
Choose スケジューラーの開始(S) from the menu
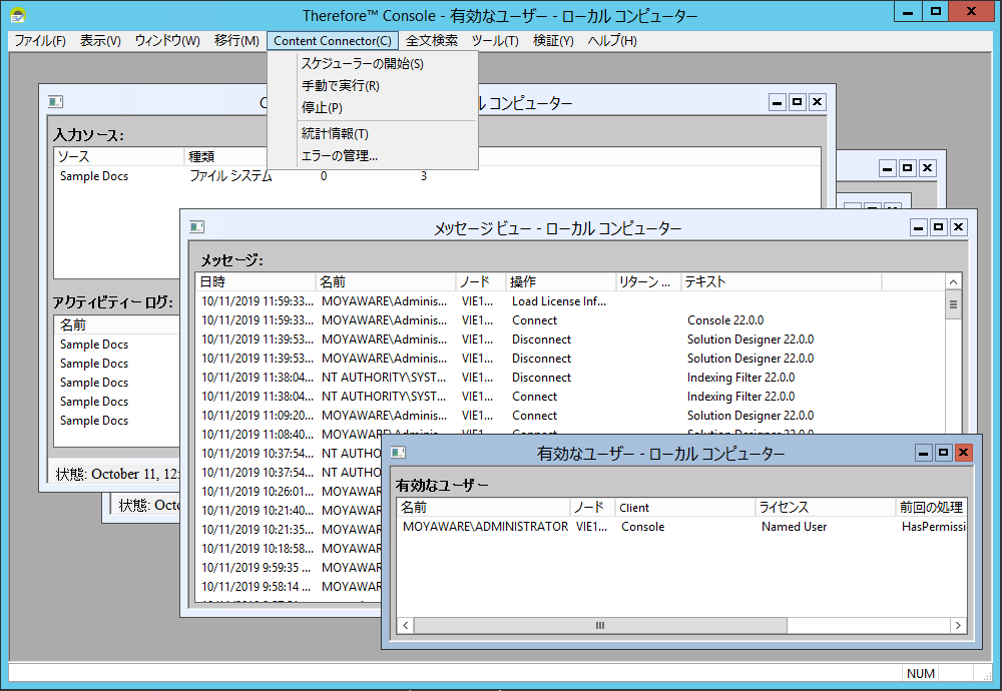pos(373,63)
